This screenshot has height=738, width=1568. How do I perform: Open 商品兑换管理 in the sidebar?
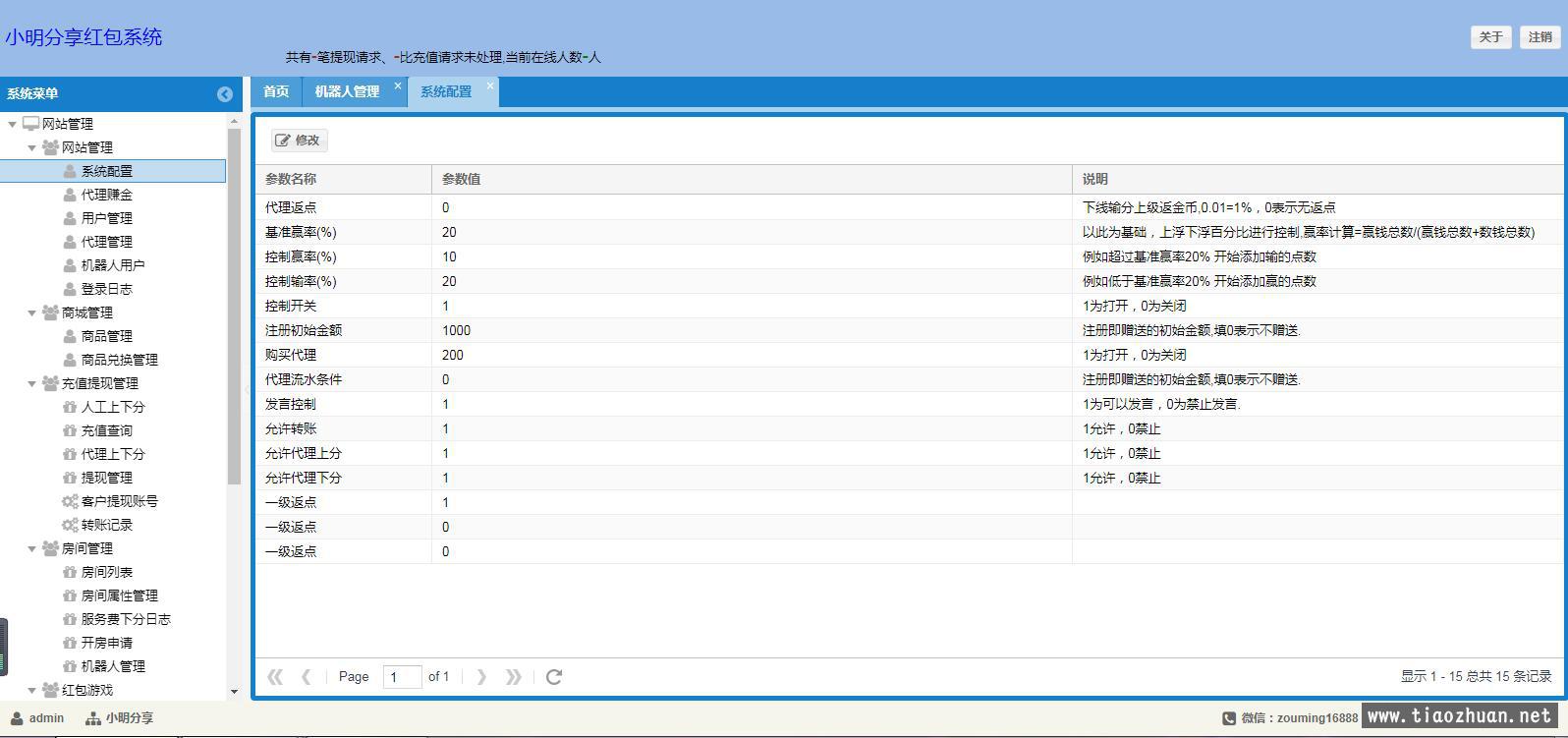[x=120, y=360]
